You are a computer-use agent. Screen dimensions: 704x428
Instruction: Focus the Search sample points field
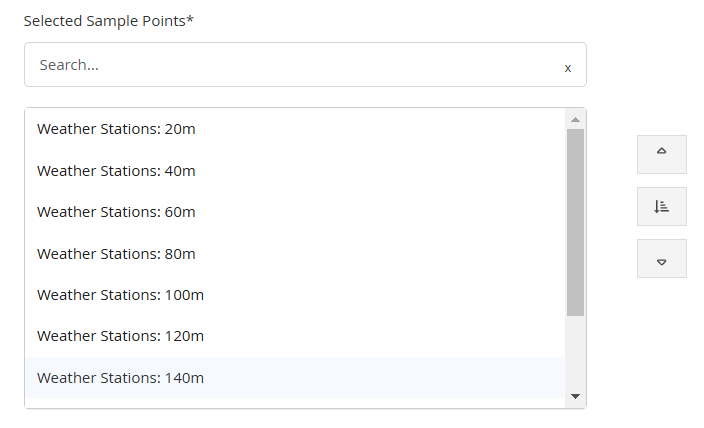pos(305,65)
